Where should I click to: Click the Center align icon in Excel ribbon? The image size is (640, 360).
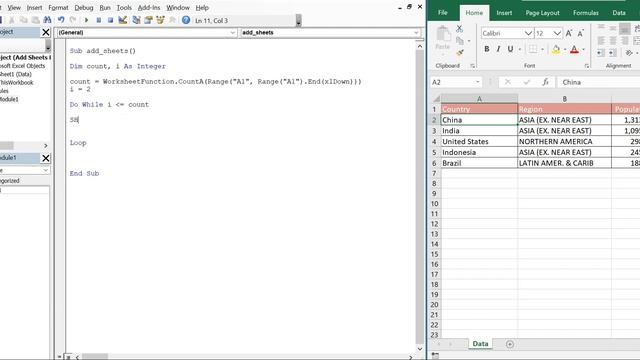click(613, 40)
